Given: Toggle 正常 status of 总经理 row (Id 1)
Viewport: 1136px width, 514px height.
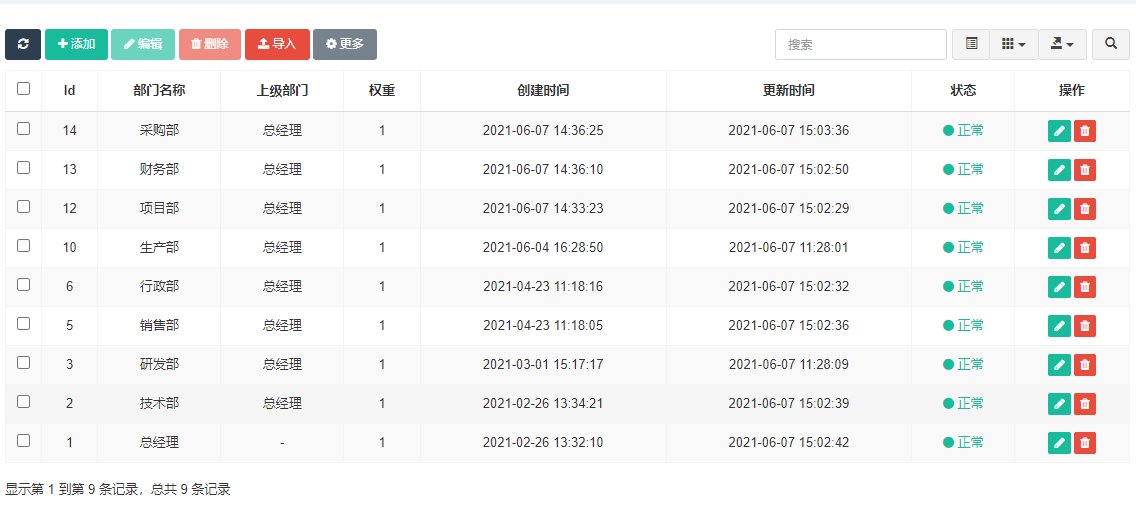Looking at the screenshot, I should click(x=963, y=442).
